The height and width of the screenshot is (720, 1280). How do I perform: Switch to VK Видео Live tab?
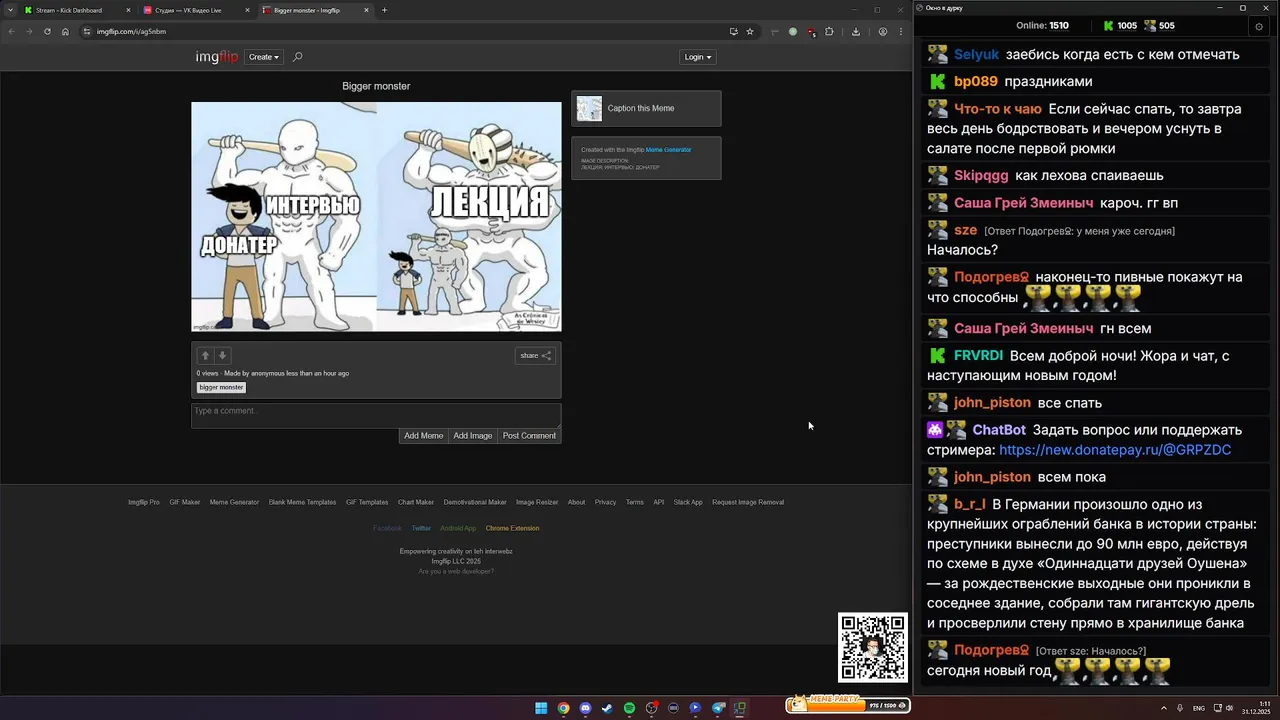click(195, 10)
